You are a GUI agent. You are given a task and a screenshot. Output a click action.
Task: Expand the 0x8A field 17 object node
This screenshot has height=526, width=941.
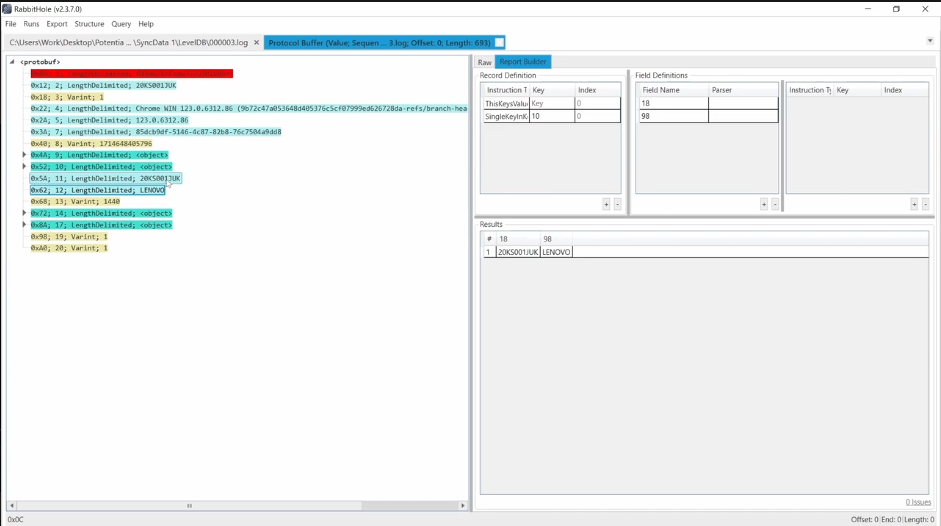24,225
